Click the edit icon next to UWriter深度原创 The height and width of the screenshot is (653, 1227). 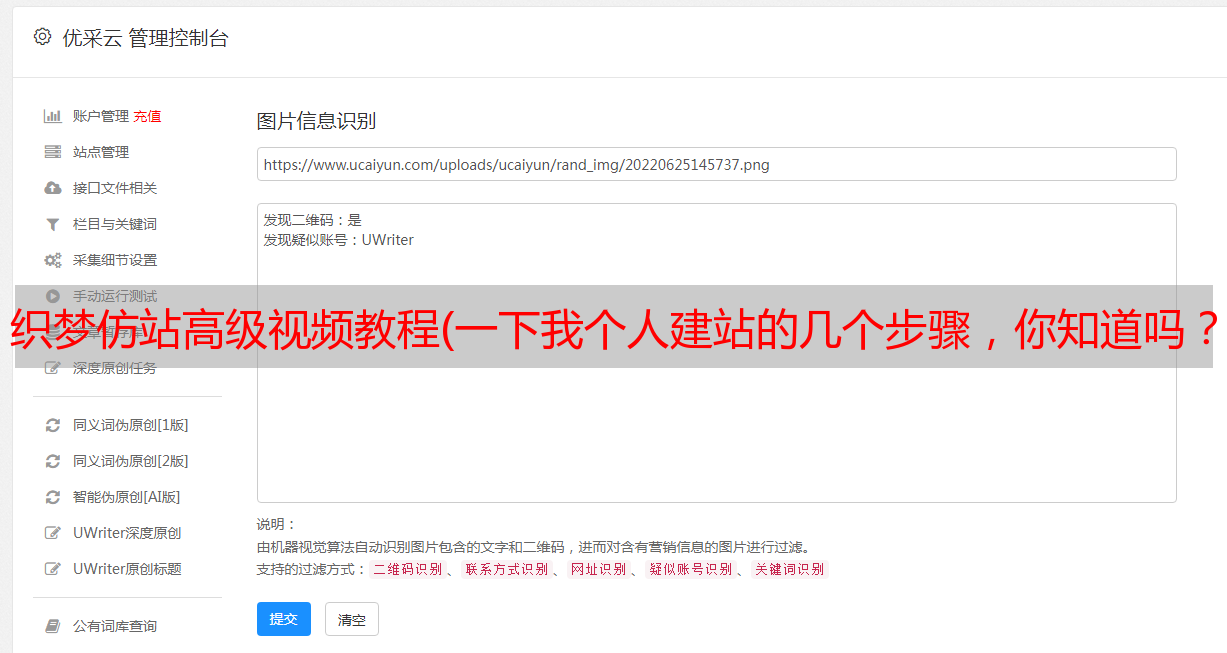(53, 533)
